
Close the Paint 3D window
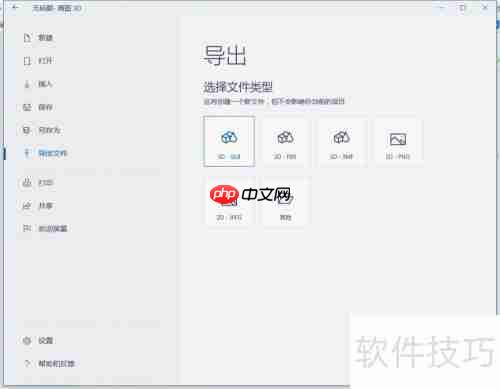pos(485,7)
